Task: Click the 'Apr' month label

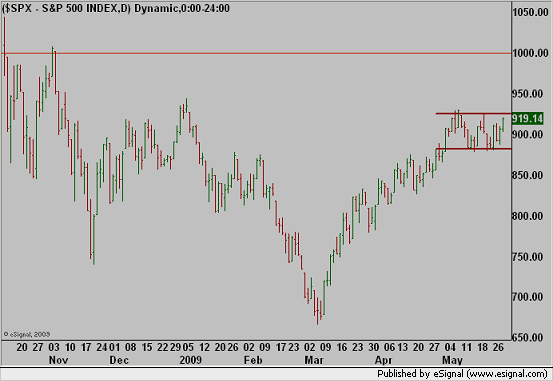Action: (383, 360)
